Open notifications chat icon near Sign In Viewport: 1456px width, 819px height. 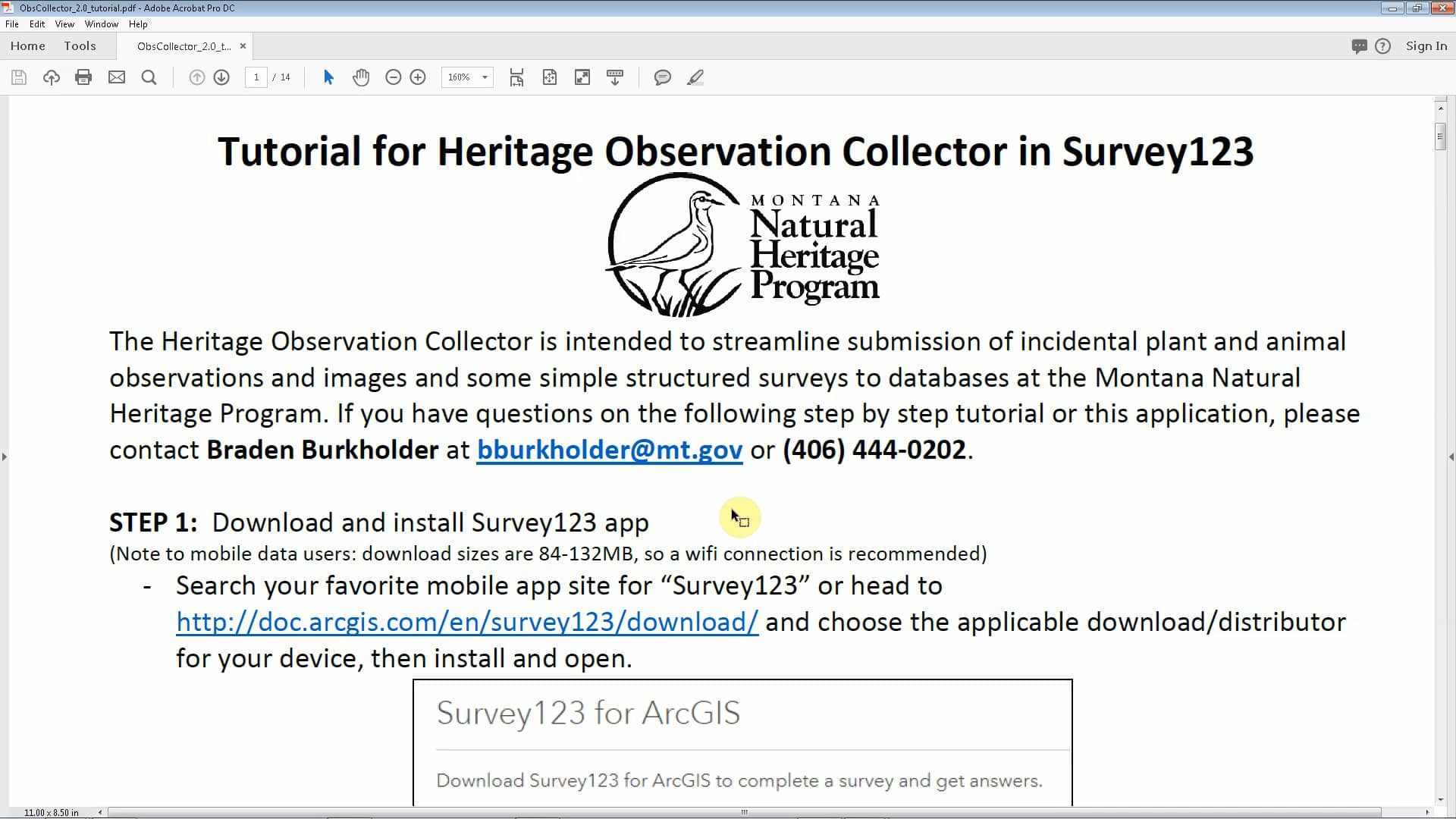click(1359, 46)
